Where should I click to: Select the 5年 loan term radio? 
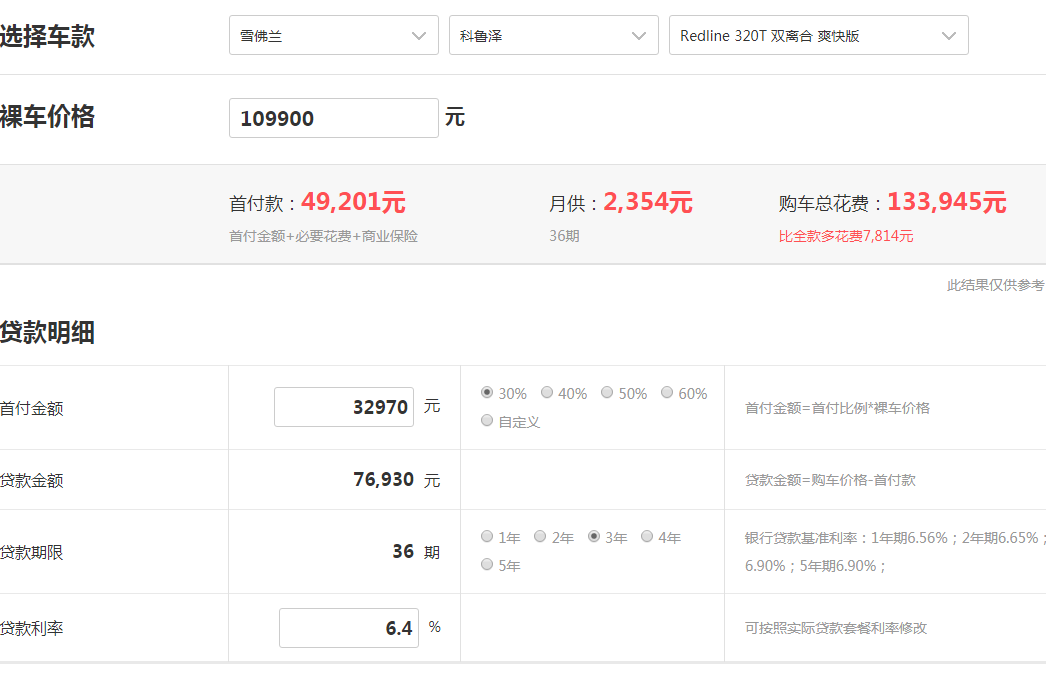coord(487,564)
